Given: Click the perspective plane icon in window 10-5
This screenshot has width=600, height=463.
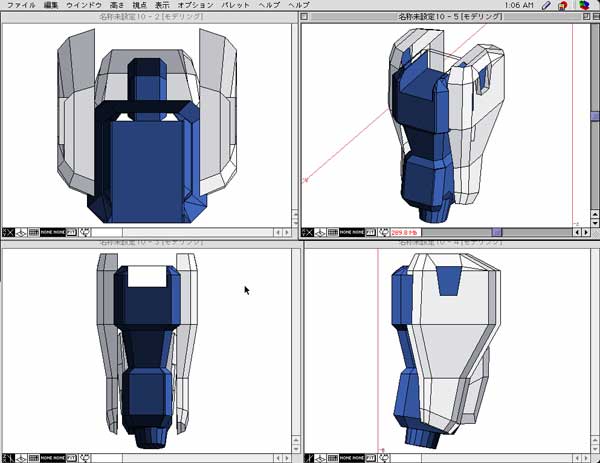Looking at the screenshot, I should [320, 232].
